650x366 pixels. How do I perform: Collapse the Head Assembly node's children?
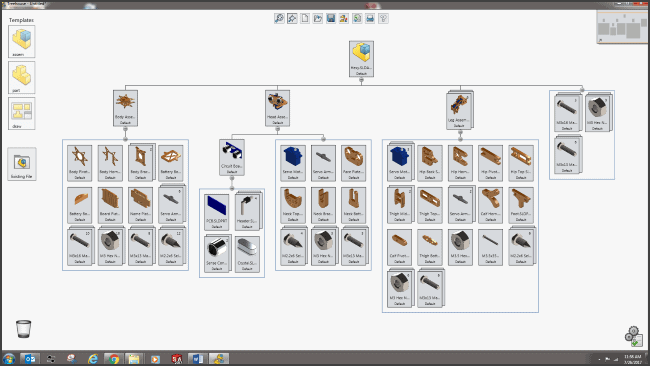(x=277, y=129)
